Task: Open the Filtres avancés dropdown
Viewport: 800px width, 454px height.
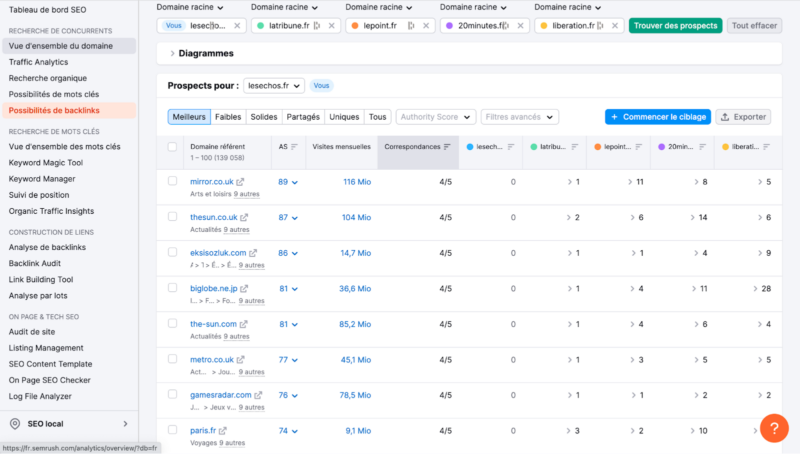Action: [519, 117]
